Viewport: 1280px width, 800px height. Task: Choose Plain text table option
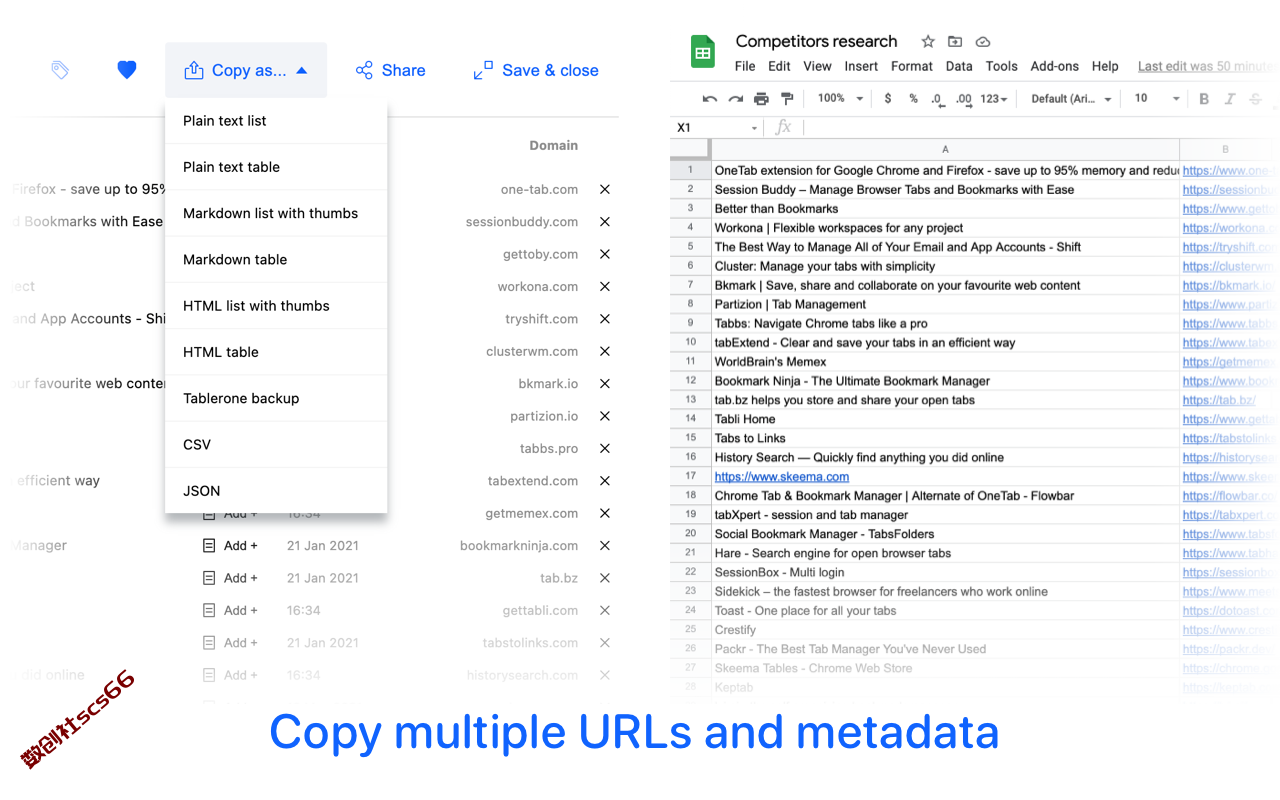click(x=276, y=167)
